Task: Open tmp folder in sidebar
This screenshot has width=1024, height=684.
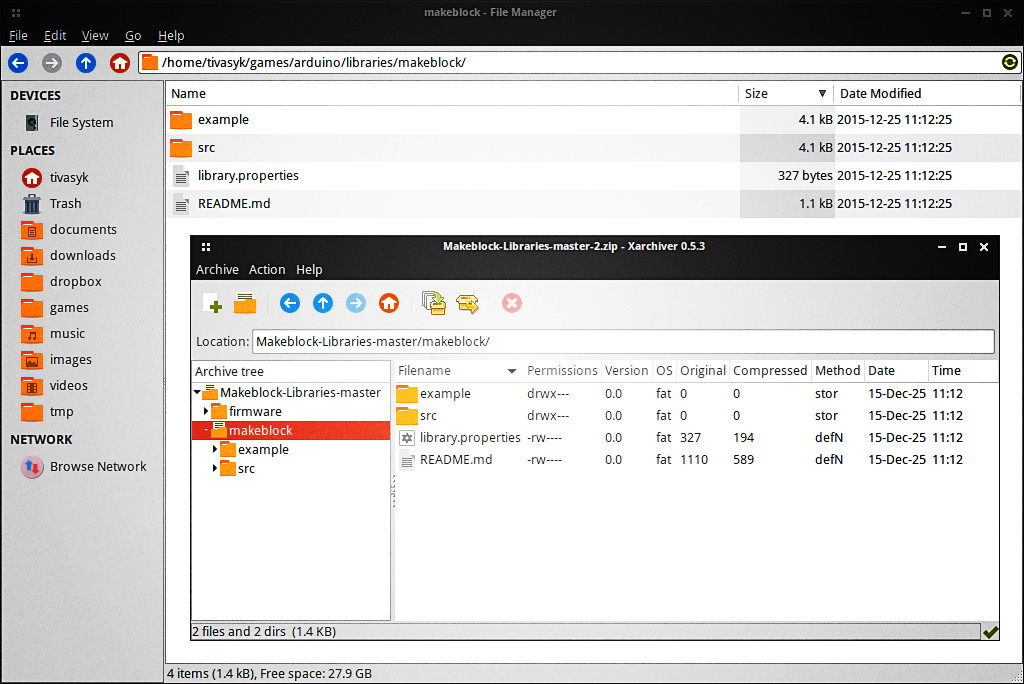Action: (x=47, y=412)
